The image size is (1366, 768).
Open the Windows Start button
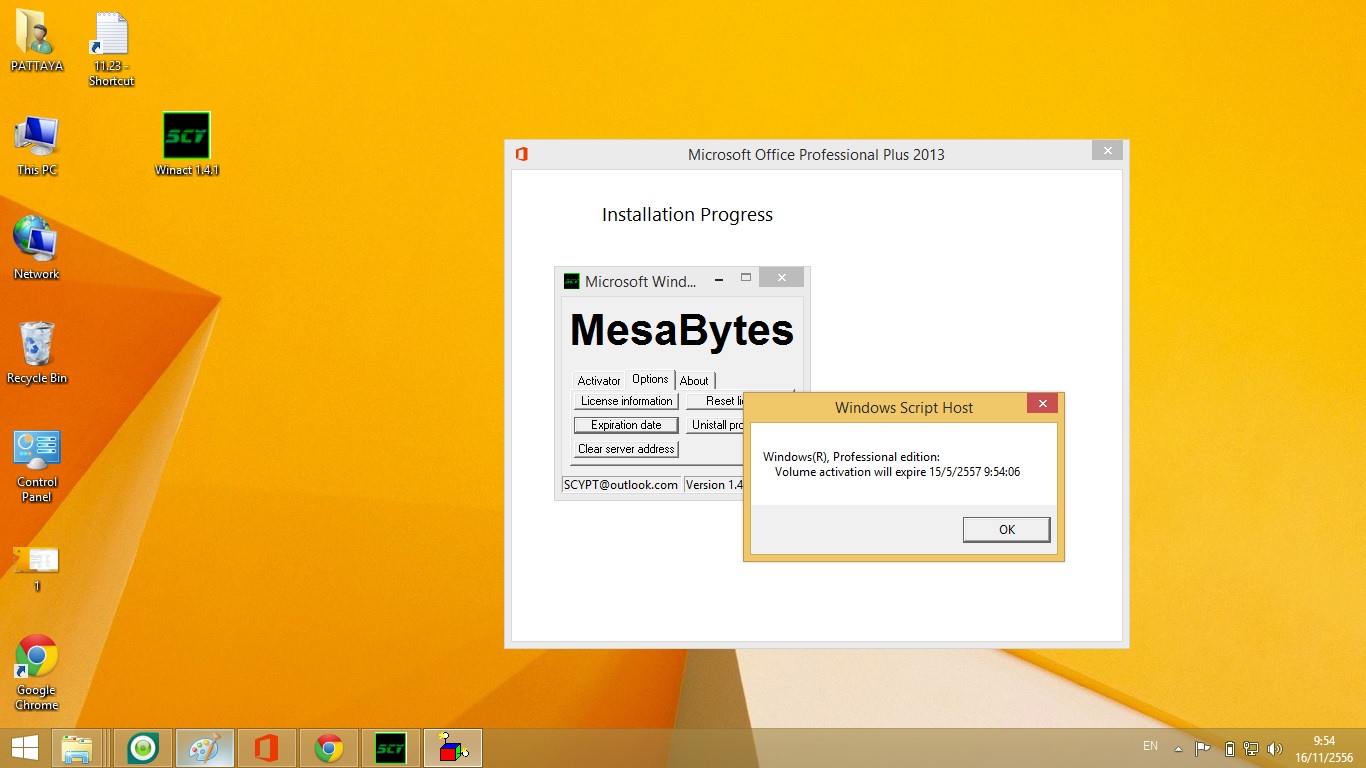(x=25, y=748)
